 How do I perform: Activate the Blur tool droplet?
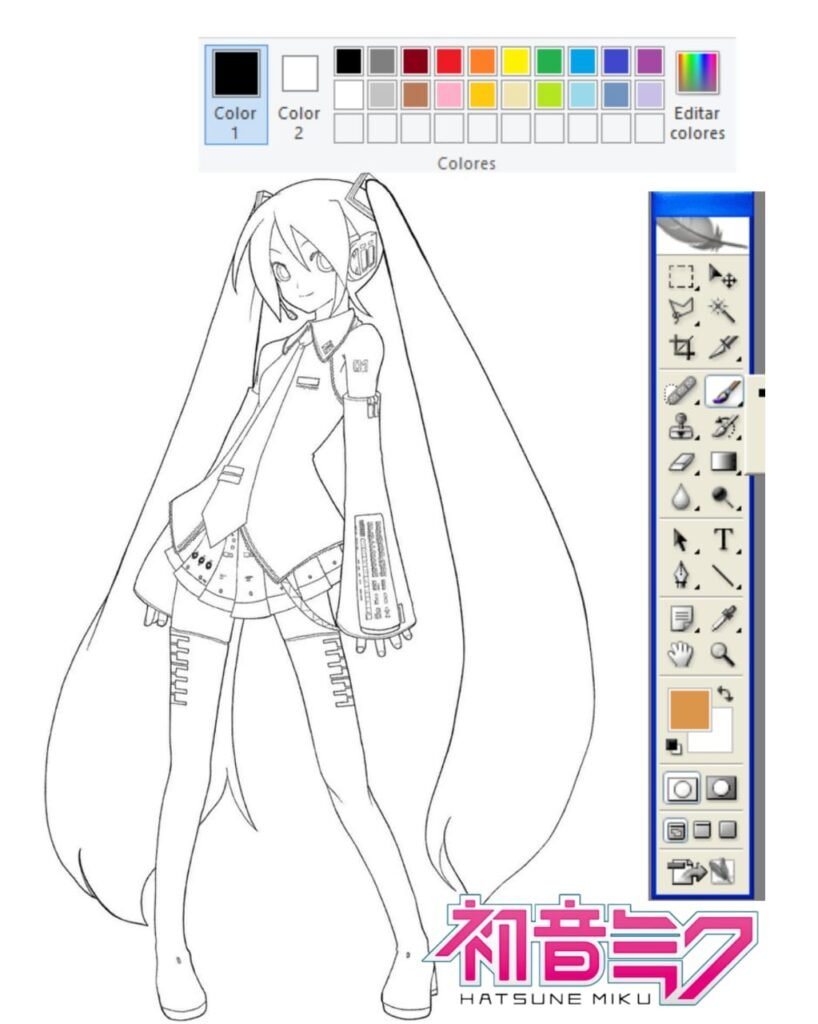(680, 497)
